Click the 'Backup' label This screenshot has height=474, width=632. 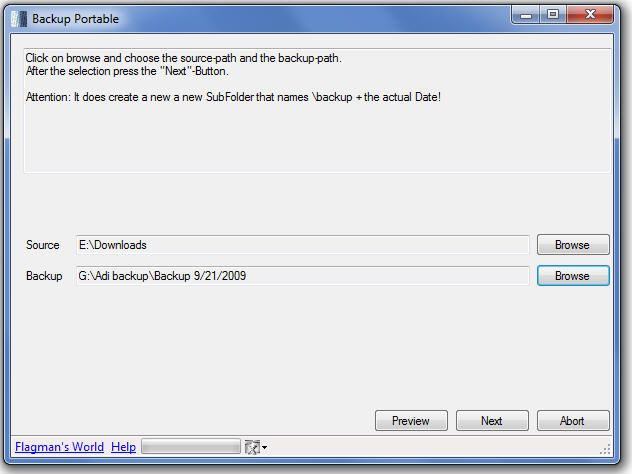pyautogui.click(x=44, y=276)
